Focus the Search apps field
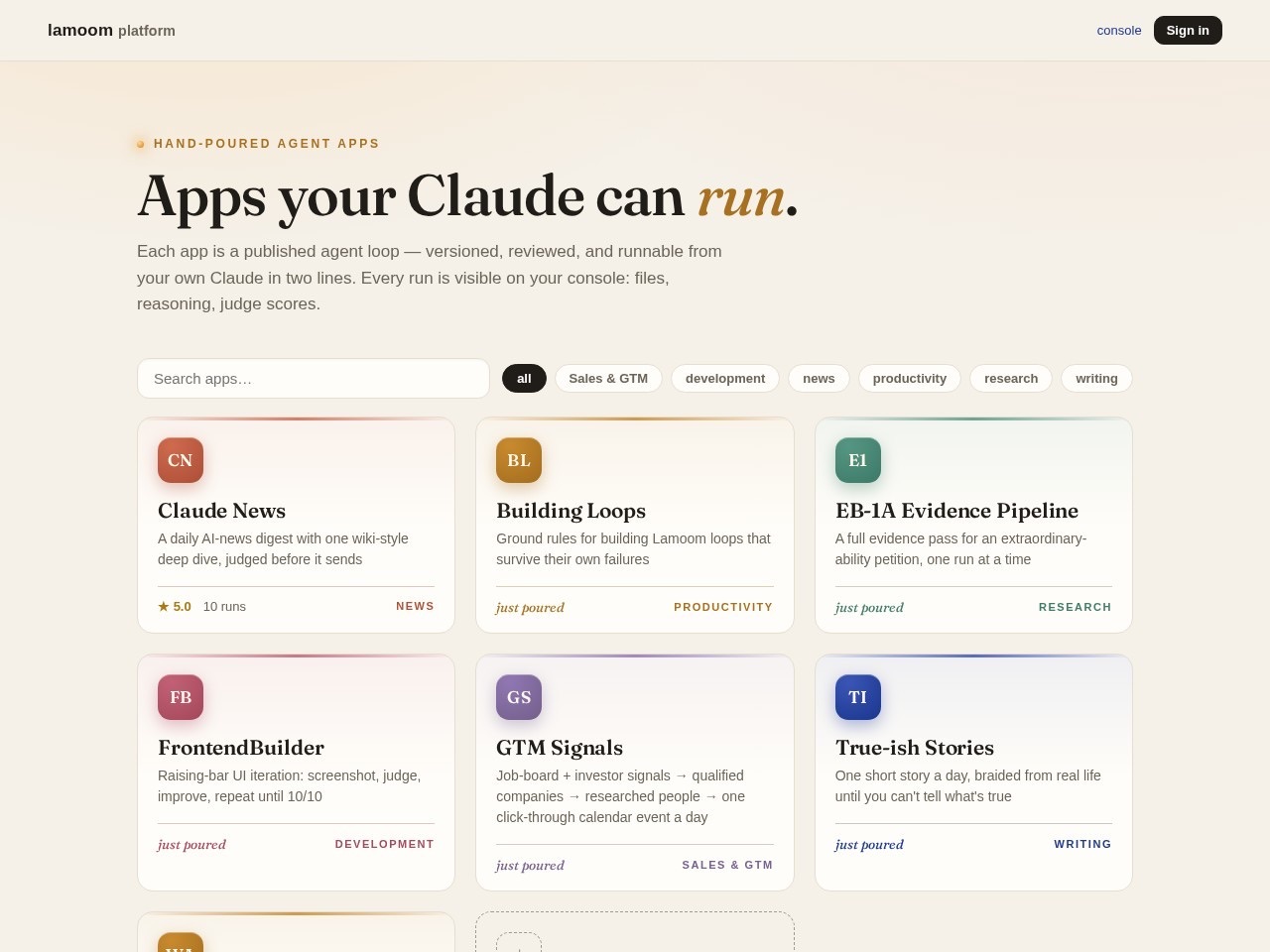Screen dimensions: 1270x952 pyautogui.click(x=314, y=378)
